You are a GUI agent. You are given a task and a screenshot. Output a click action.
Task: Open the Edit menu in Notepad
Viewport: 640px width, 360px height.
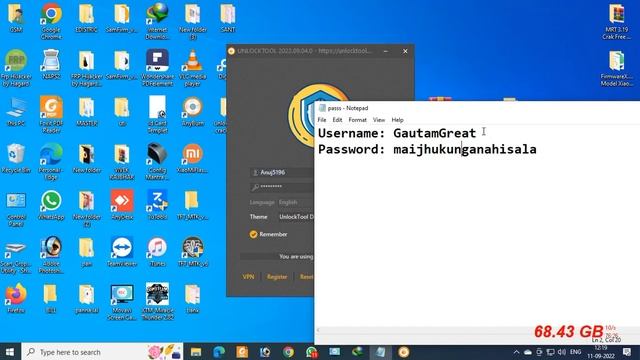337,120
